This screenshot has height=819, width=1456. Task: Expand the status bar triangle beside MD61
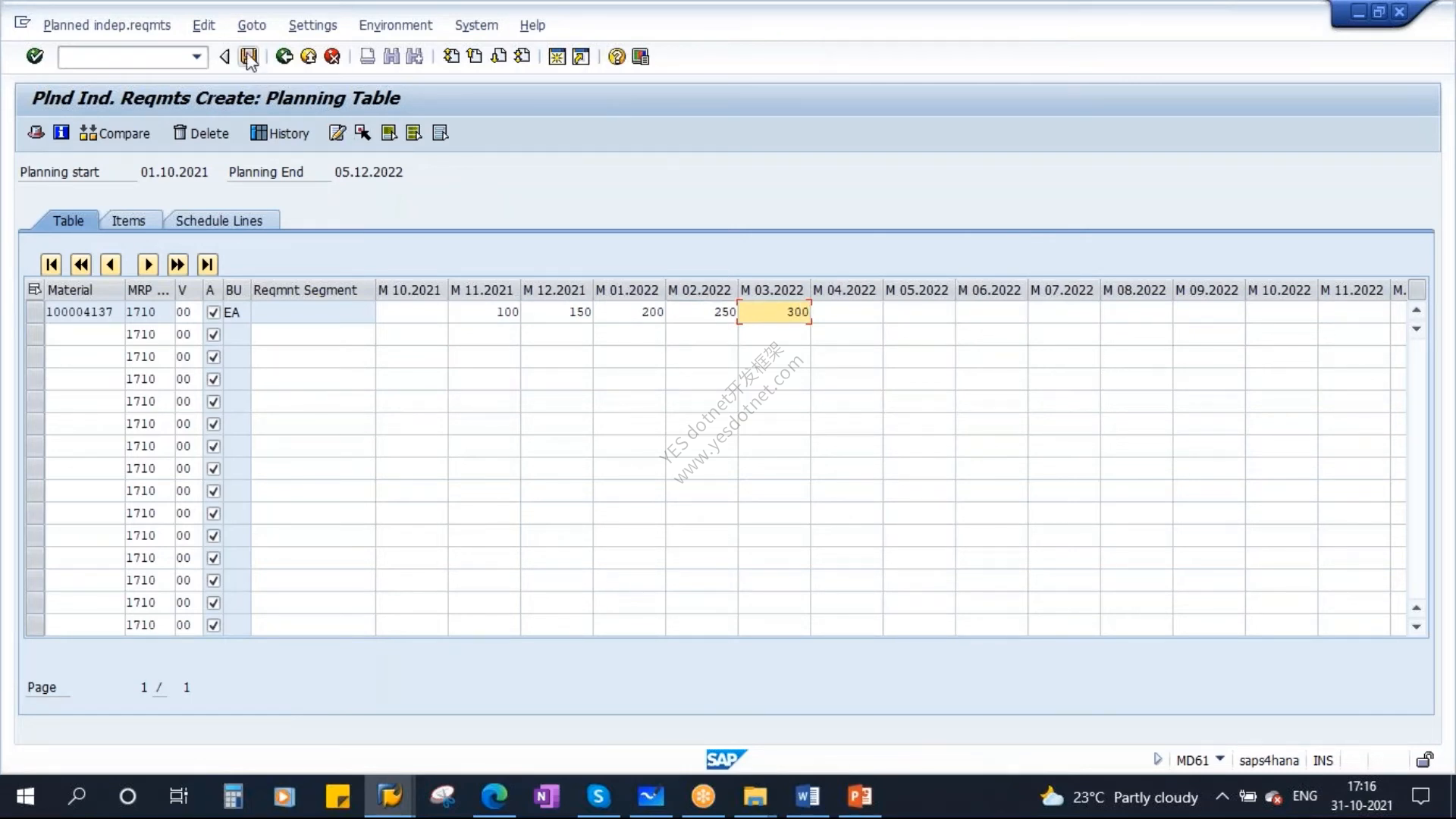click(1157, 759)
